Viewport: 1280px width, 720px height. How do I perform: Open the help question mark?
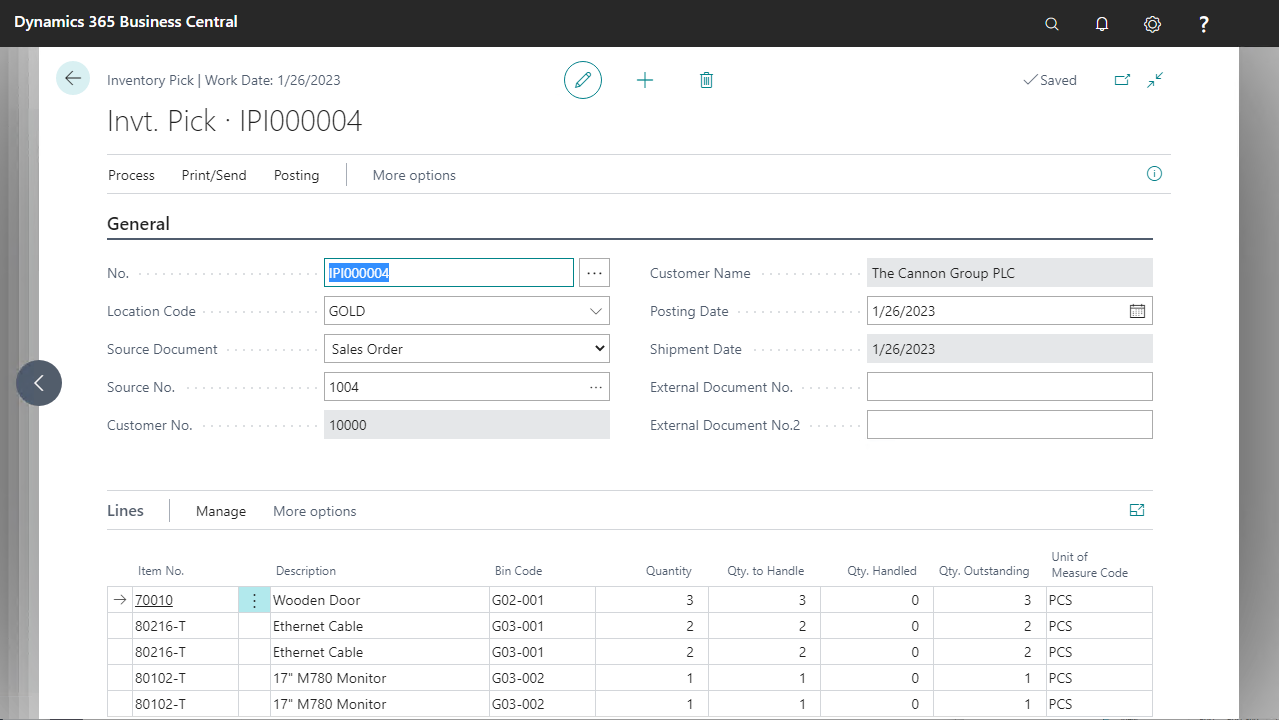[1204, 24]
